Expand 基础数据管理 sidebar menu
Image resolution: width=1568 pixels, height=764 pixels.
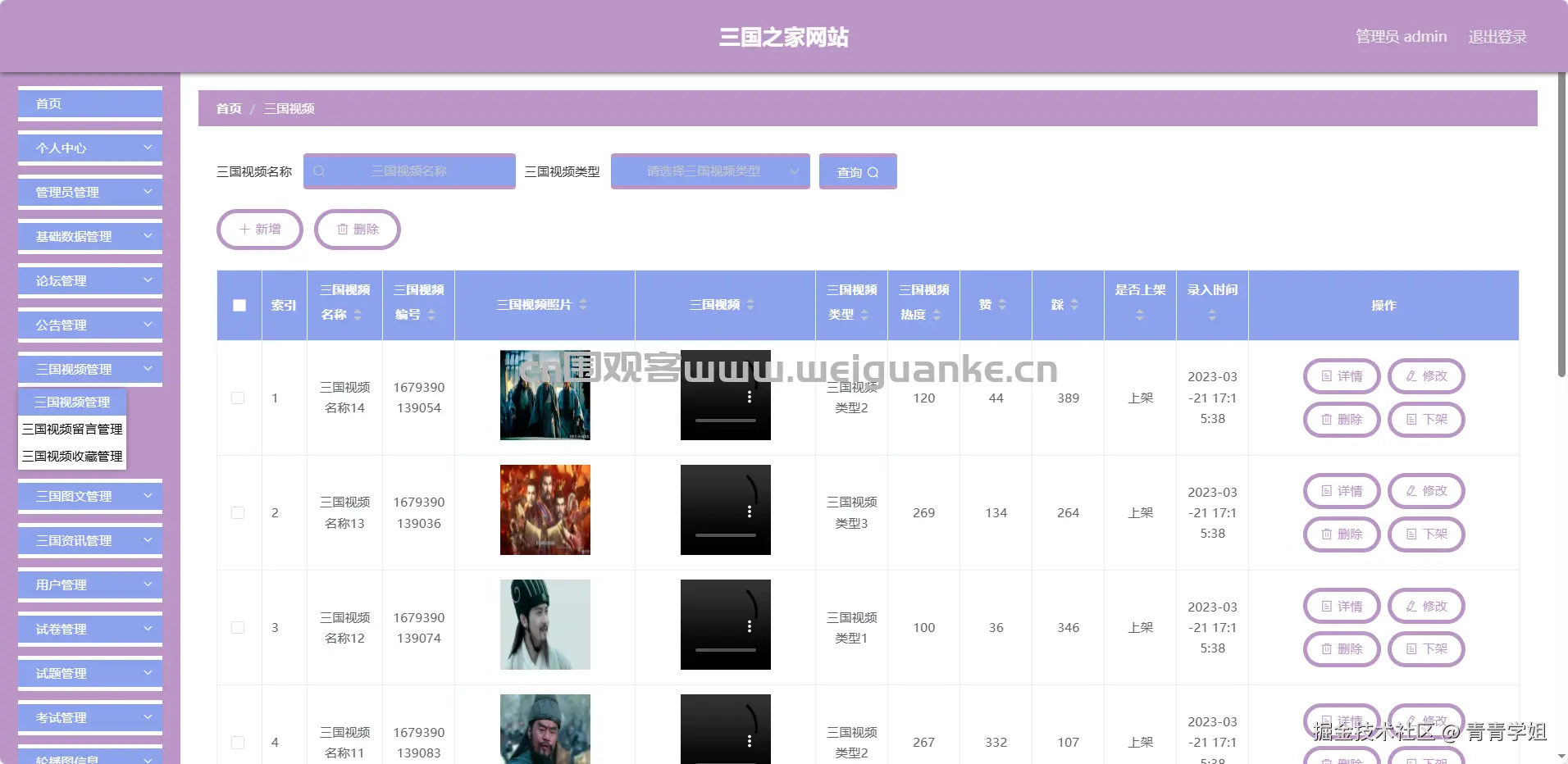tap(90, 237)
